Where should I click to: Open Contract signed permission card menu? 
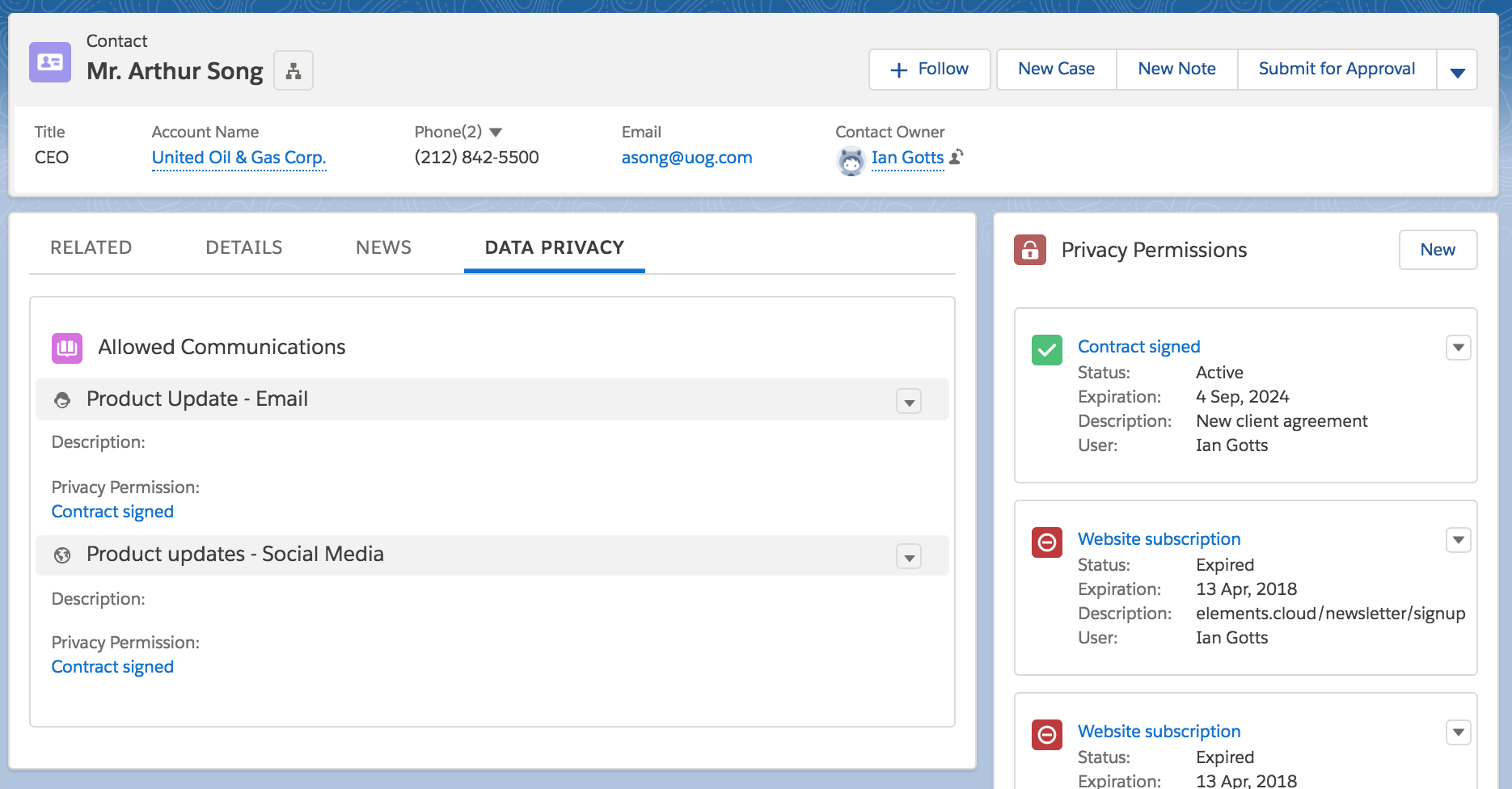pos(1458,348)
